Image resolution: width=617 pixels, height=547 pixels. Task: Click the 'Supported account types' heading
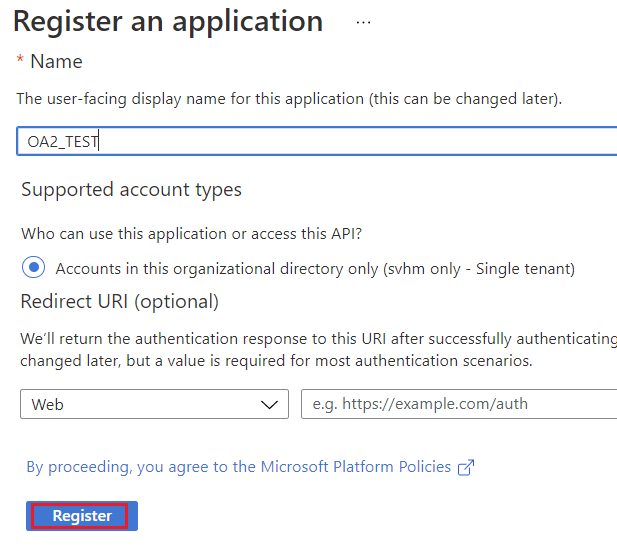[131, 190]
